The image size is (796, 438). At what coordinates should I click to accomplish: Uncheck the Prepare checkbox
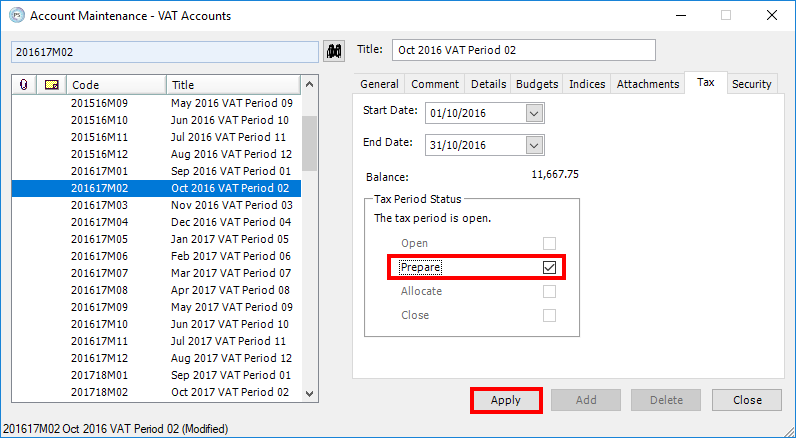[x=549, y=267]
